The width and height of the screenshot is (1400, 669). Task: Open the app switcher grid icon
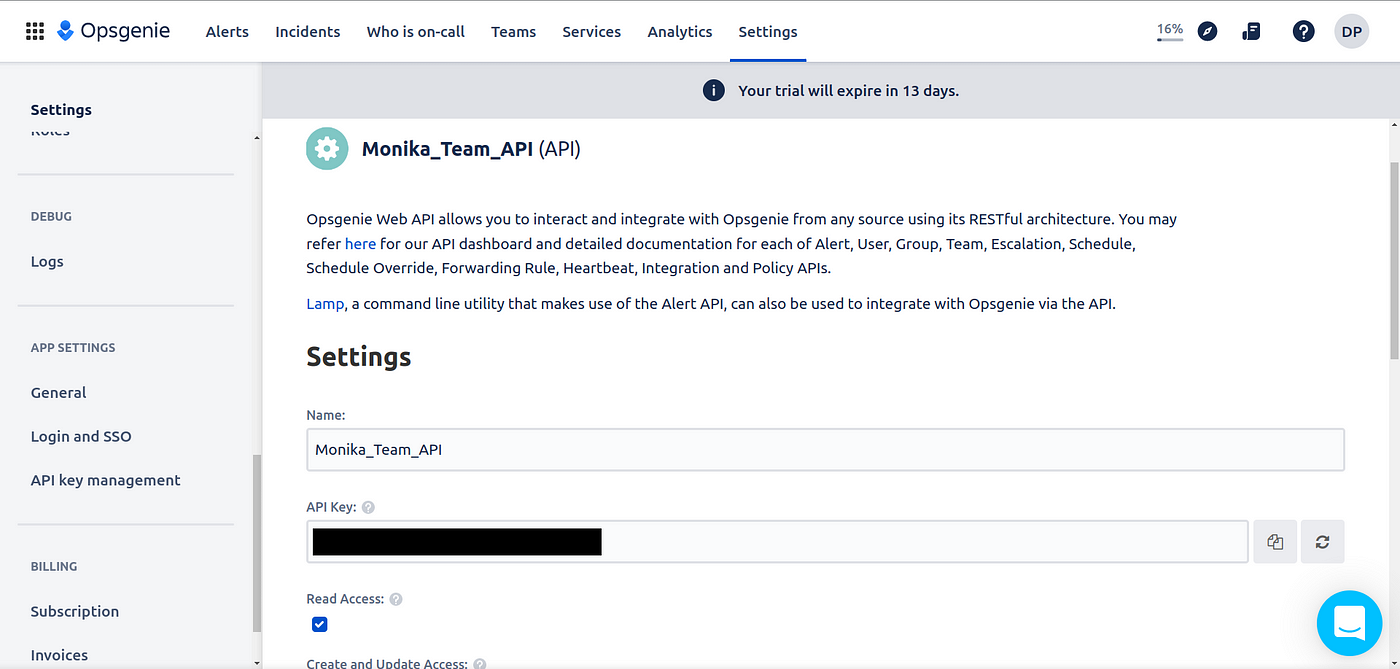[35, 31]
